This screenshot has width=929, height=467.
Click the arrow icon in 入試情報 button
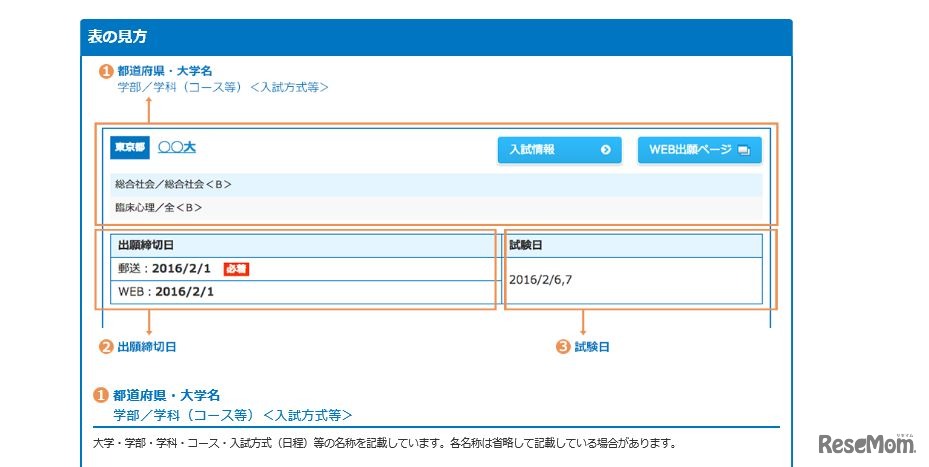[x=606, y=150]
